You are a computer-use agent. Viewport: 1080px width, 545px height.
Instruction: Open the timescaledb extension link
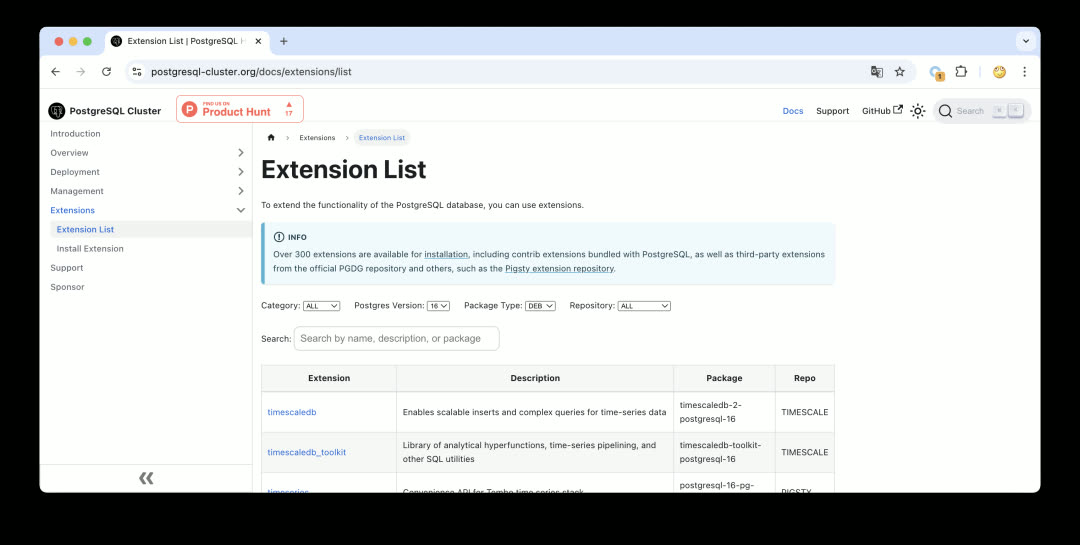tap(292, 412)
